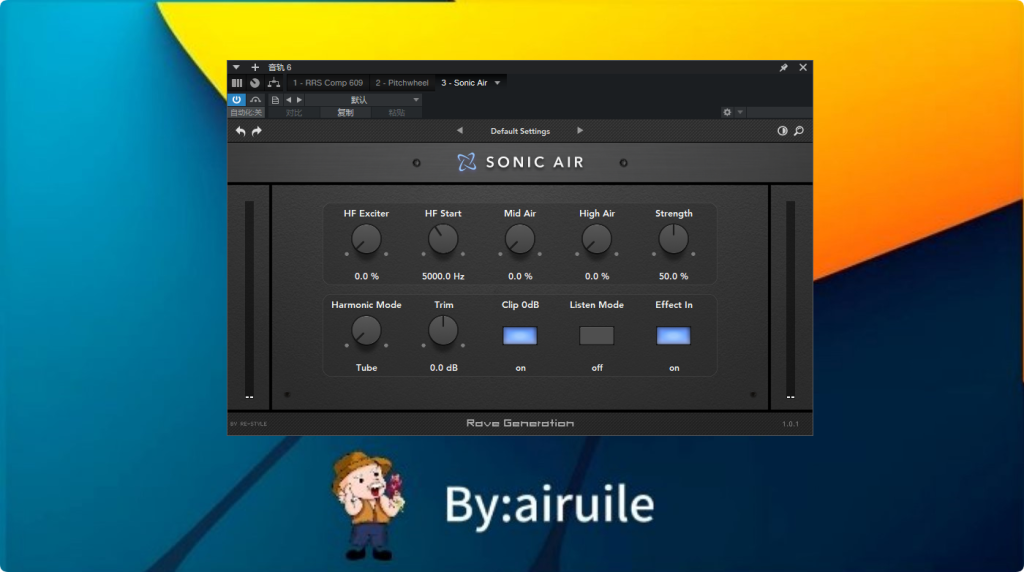
Task: Click the HF Exciter knob
Action: point(366,240)
